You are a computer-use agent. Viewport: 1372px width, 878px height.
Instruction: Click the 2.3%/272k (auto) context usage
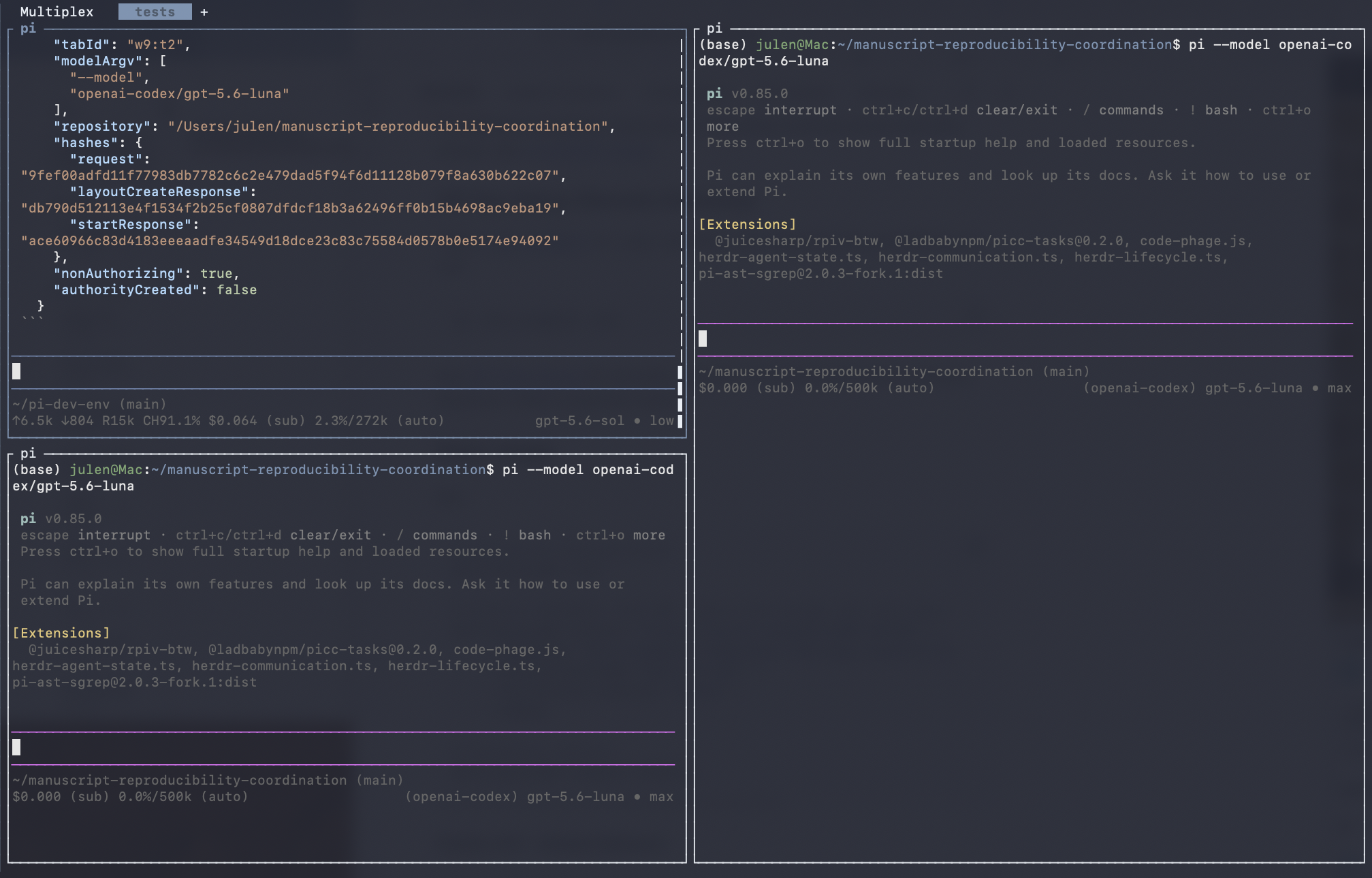(x=379, y=420)
